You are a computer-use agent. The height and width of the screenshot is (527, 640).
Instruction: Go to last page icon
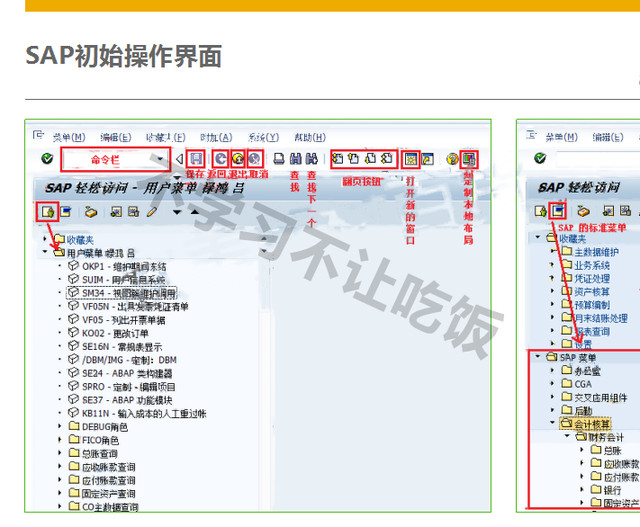click(x=387, y=158)
